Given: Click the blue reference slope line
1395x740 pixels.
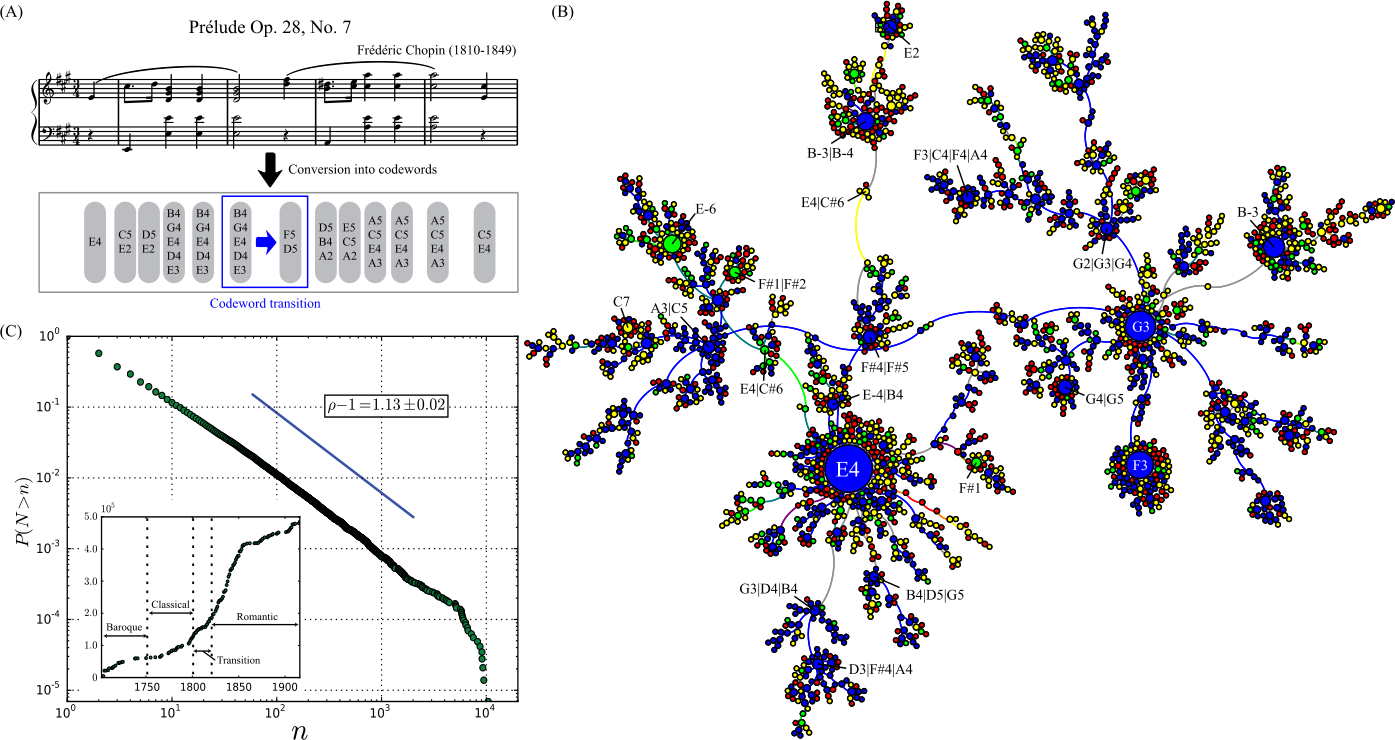Looking at the screenshot, I should tap(332, 456).
